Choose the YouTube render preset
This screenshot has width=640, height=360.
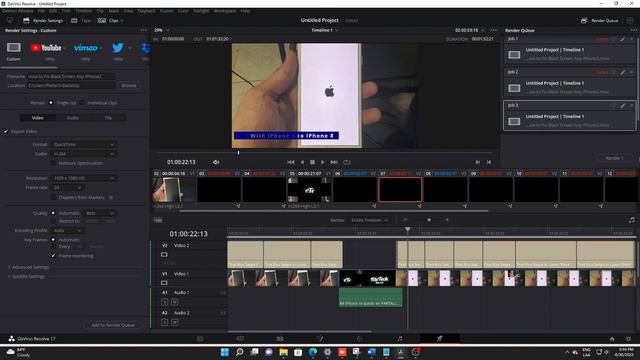click(46, 48)
